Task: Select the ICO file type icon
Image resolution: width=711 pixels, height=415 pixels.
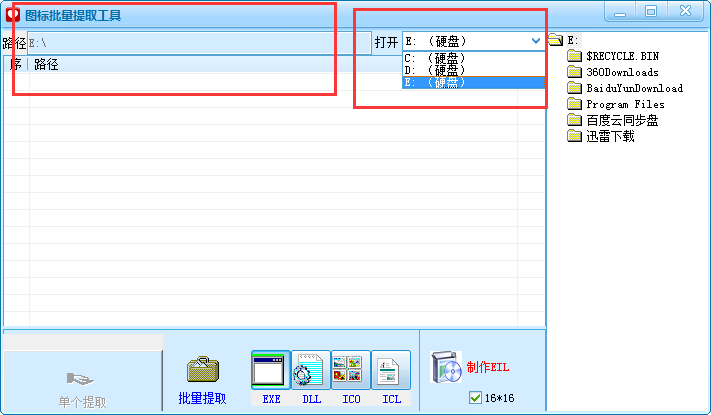Action: [x=351, y=370]
